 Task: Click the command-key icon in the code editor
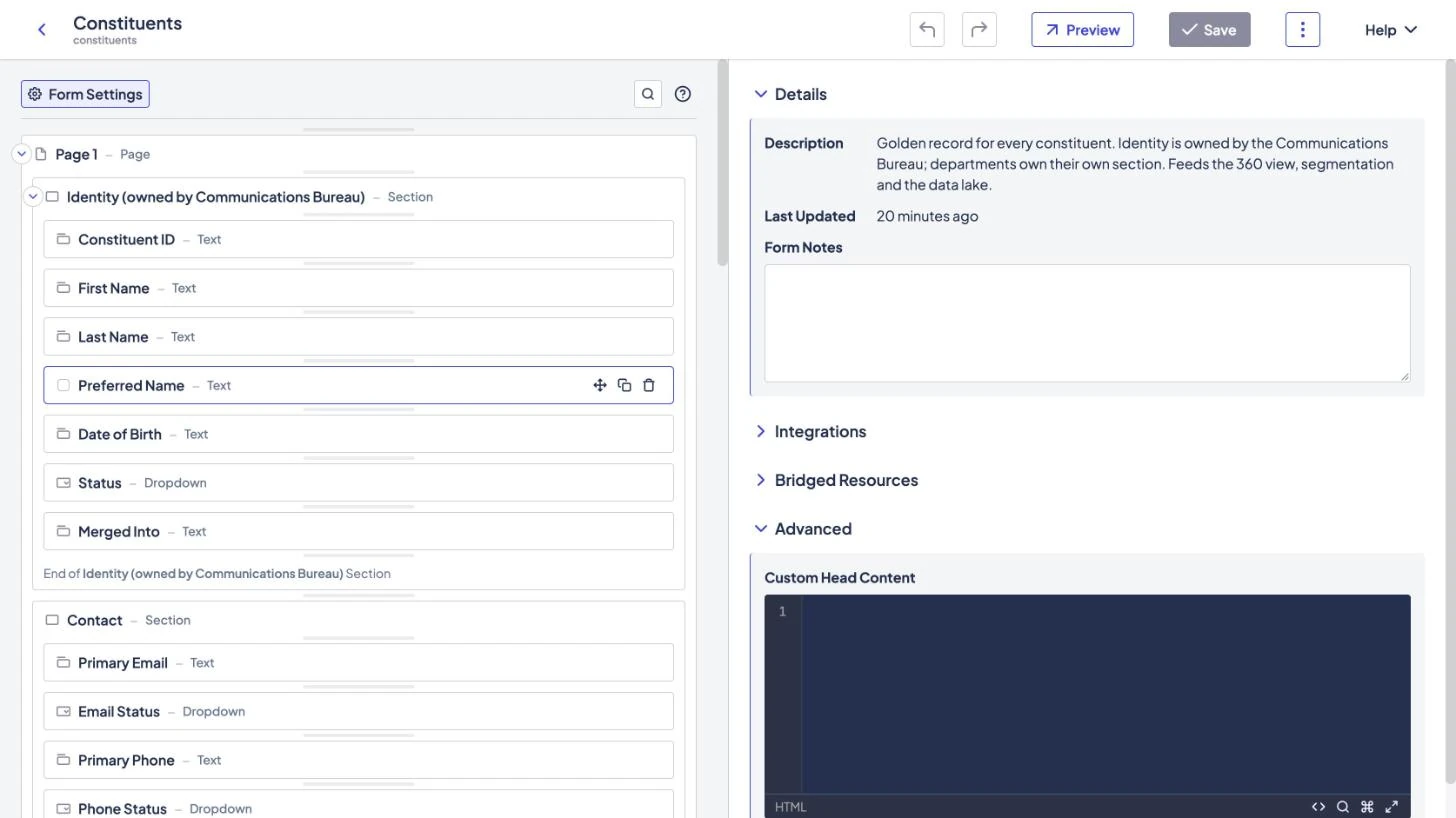click(1367, 807)
